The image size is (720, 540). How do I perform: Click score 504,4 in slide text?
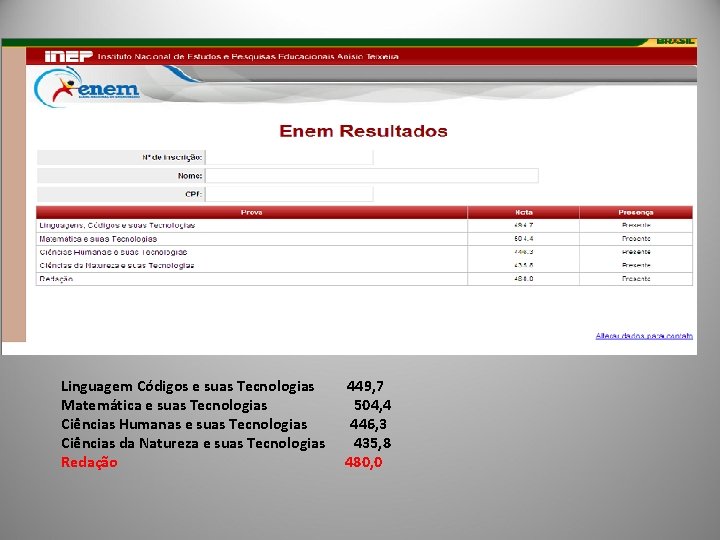372,405
